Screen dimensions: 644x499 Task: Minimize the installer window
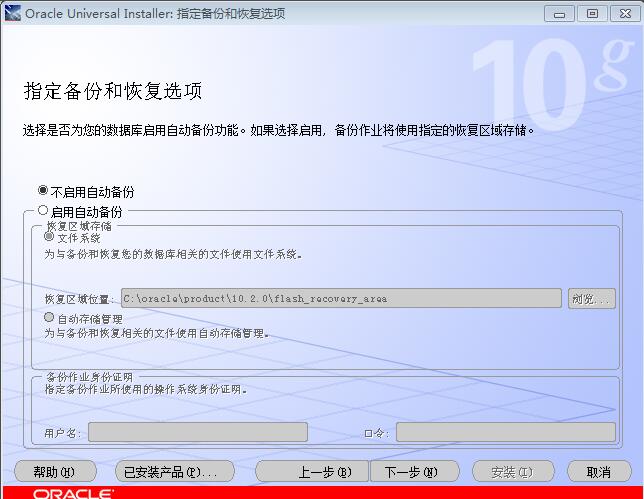tap(559, 14)
